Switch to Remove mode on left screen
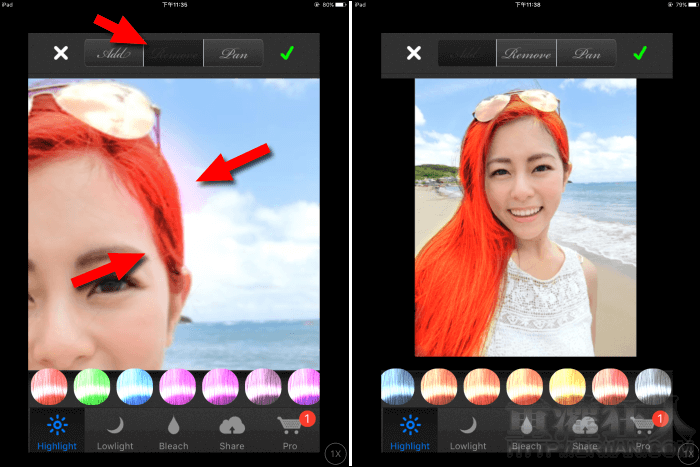The height and width of the screenshot is (467, 700). tap(173, 53)
